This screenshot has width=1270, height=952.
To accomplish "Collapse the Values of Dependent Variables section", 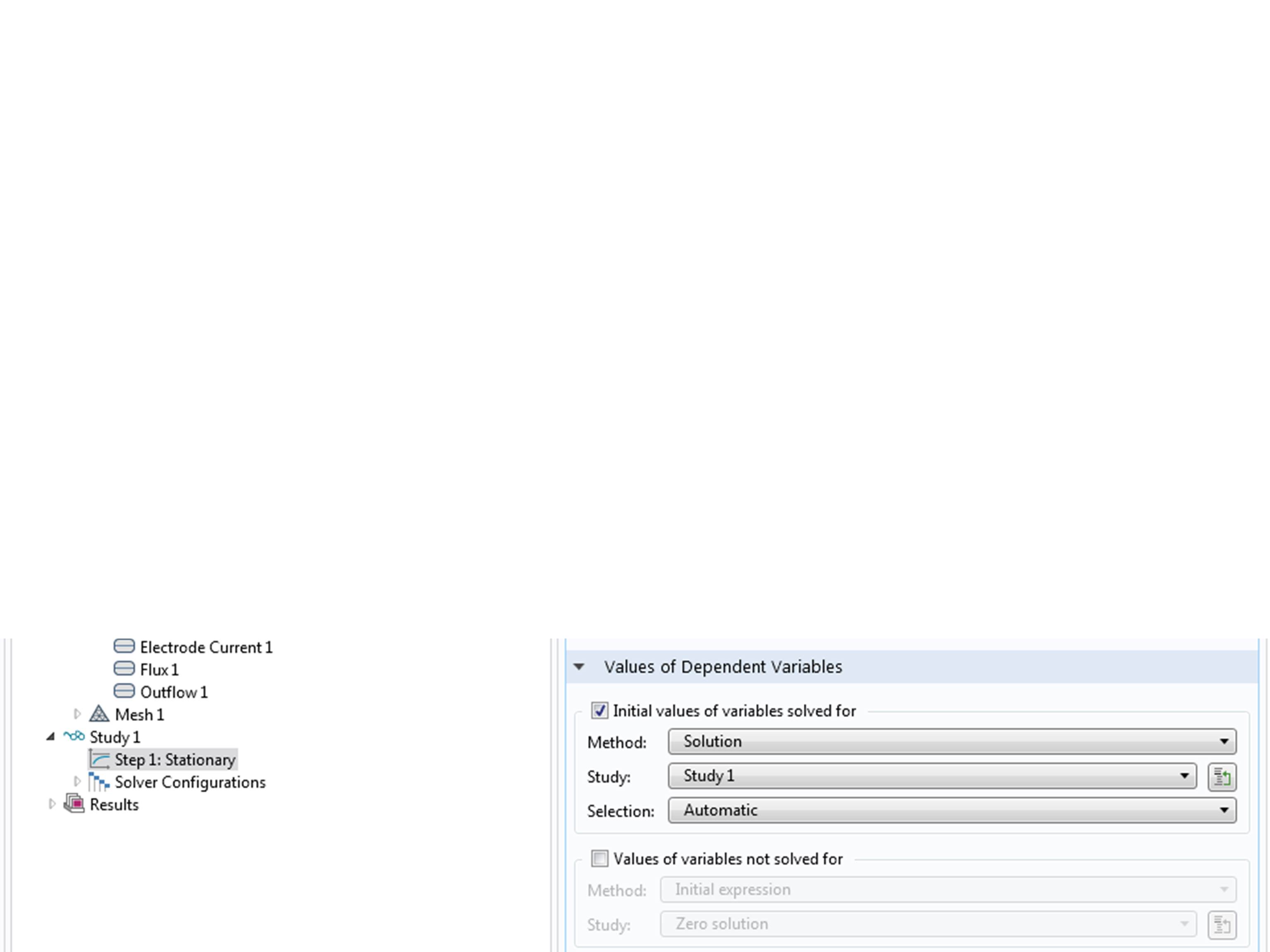I will click(579, 667).
